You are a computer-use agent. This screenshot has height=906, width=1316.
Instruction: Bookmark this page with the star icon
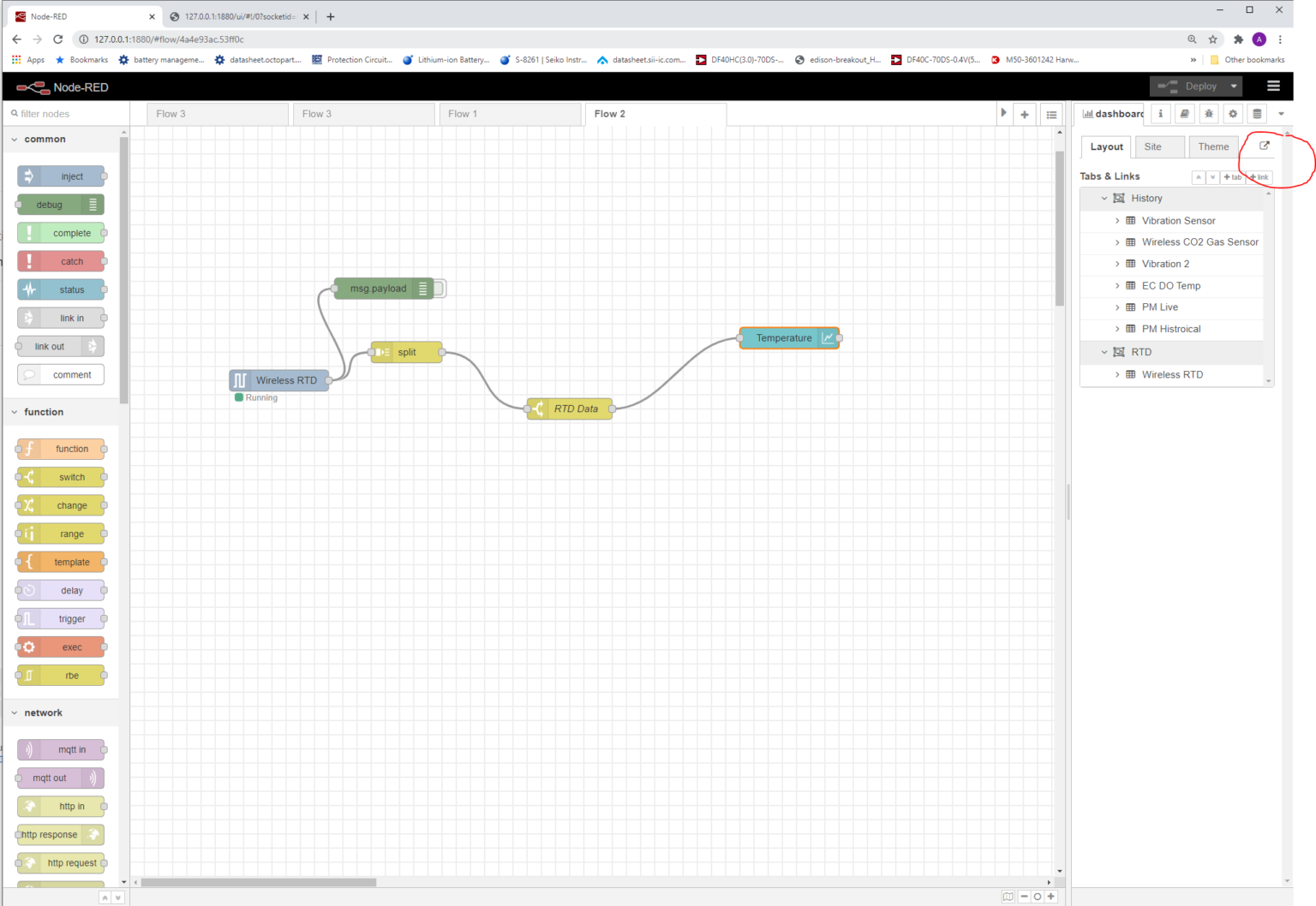pos(1213,39)
